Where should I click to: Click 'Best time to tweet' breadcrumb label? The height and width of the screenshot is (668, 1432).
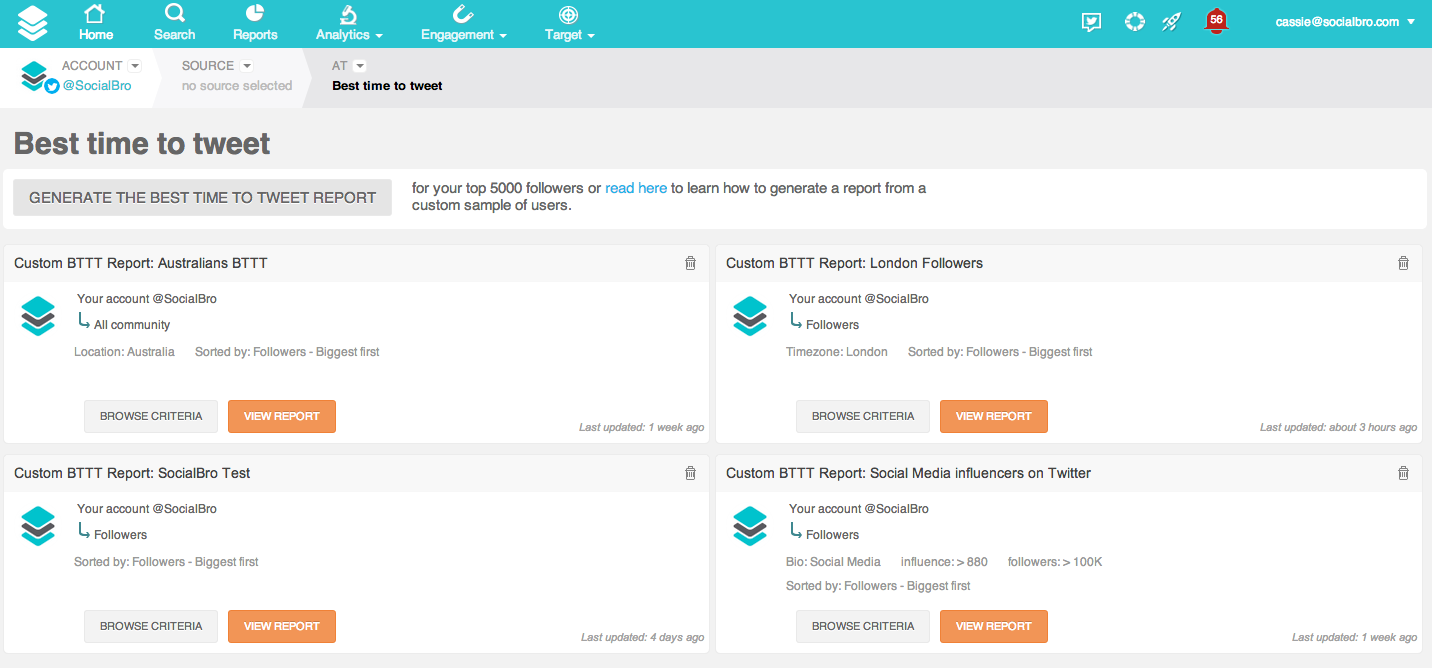point(387,86)
